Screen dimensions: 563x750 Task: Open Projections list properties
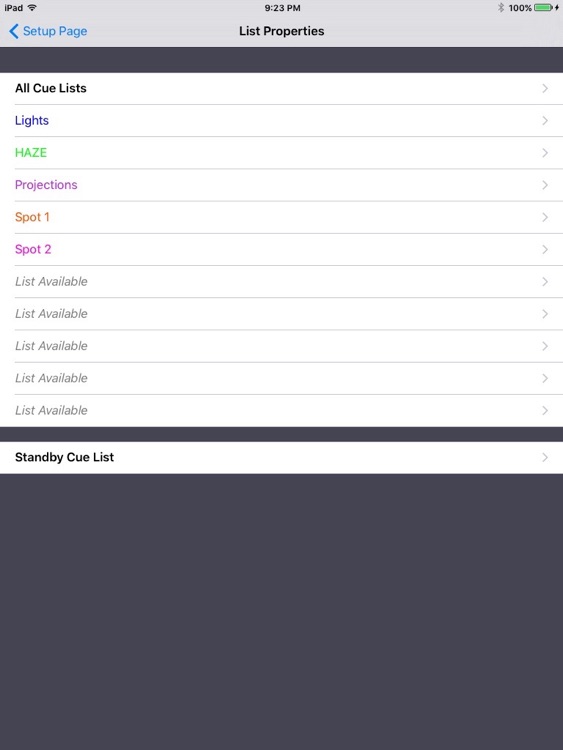click(x=281, y=185)
